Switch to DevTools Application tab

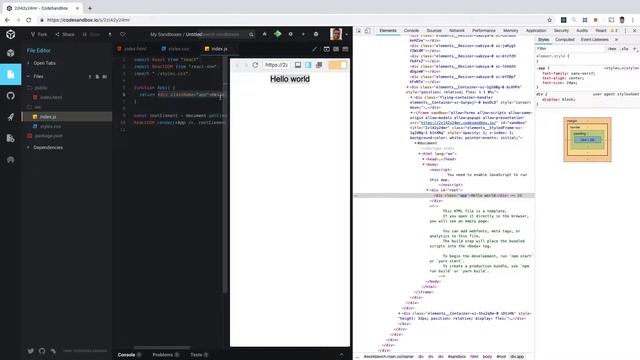coord(536,31)
